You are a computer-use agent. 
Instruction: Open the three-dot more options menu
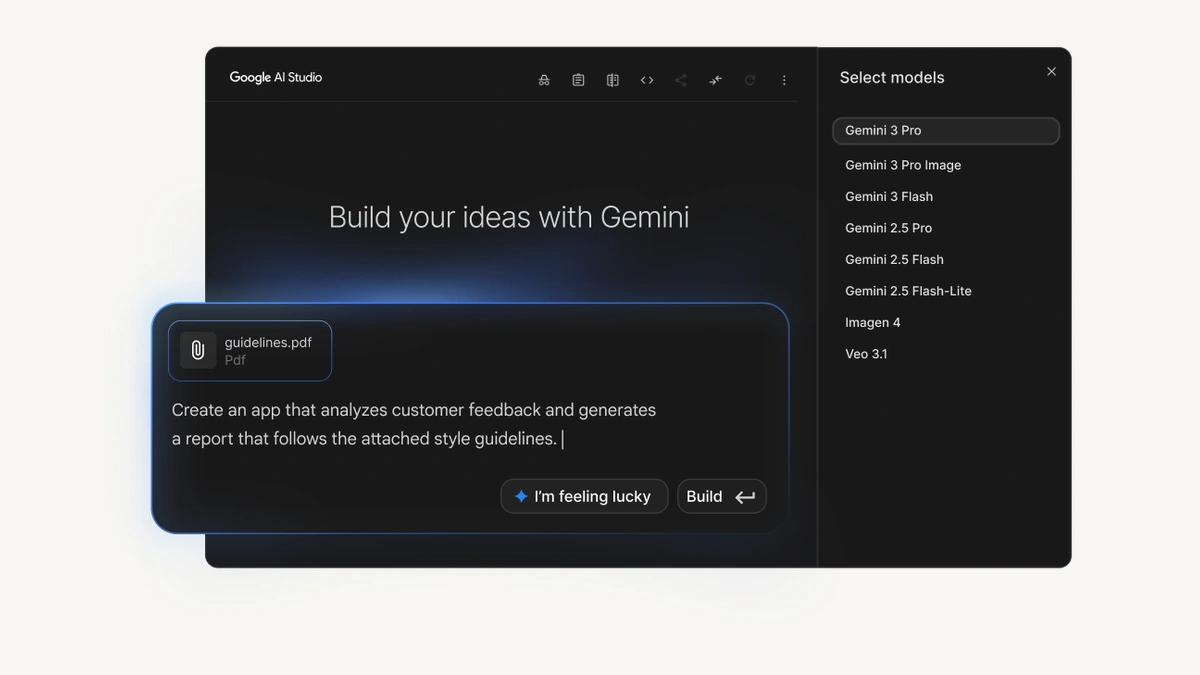tap(784, 80)
